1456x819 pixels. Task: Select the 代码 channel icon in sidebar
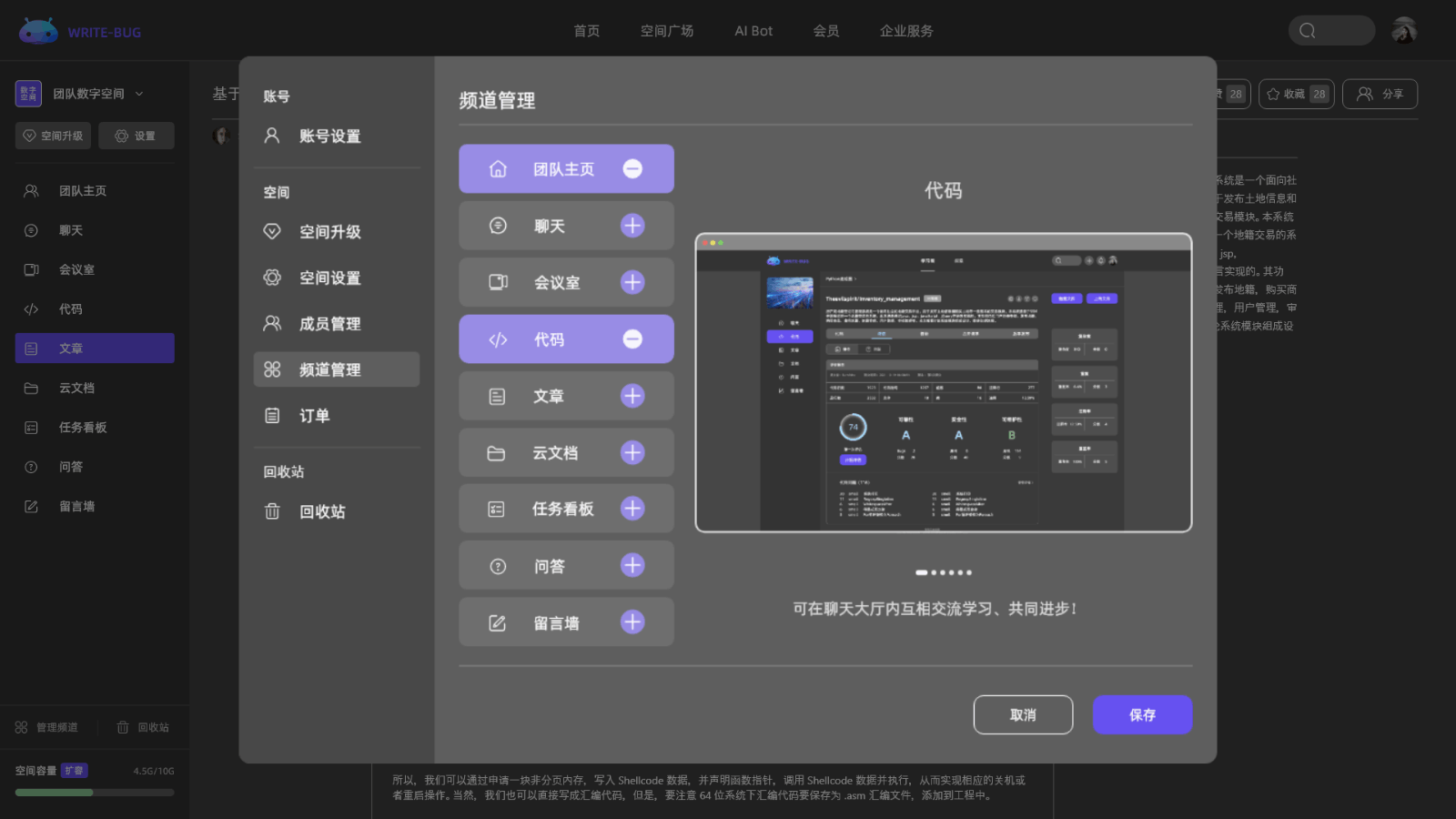(30, 308)
